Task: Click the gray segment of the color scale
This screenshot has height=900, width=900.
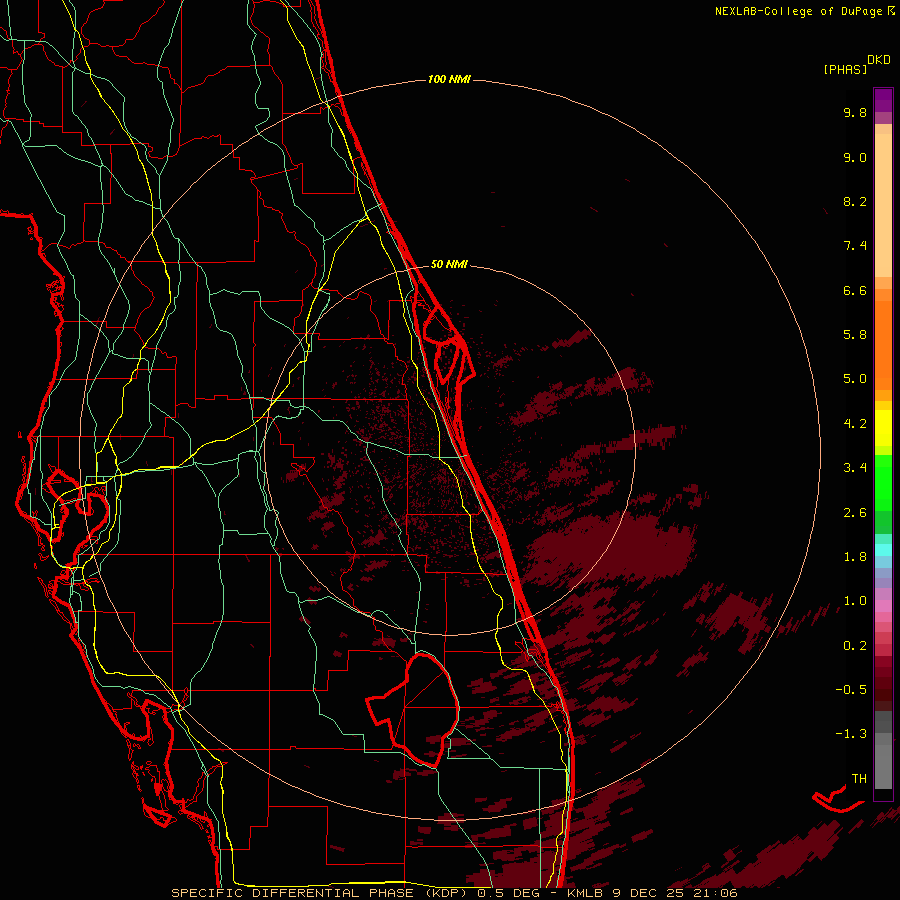Action: (x=883, y=750)
